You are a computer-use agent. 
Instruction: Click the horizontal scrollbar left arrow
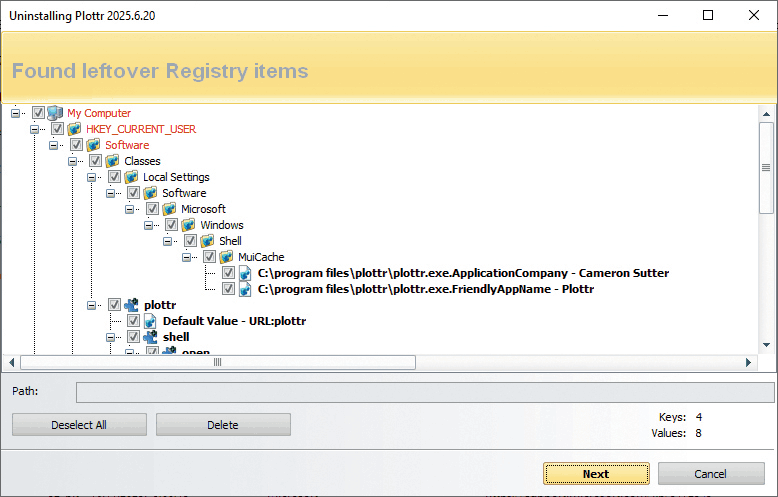tap(11, 363)
